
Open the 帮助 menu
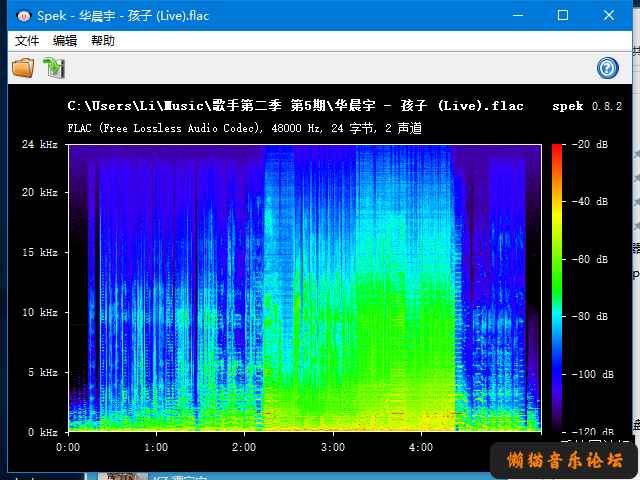[102, 41]
